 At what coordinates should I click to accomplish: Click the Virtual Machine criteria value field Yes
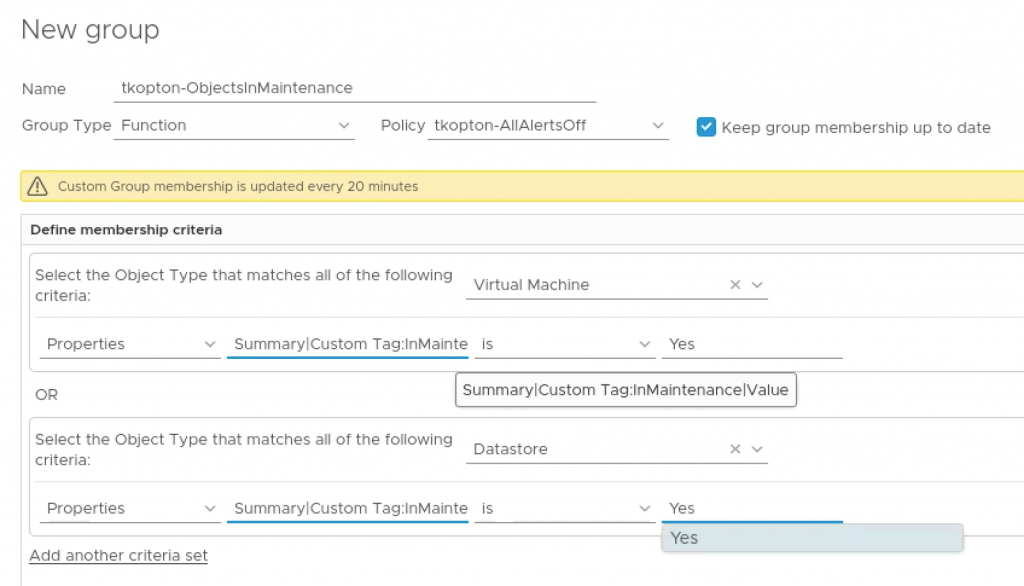coord(752,344)
